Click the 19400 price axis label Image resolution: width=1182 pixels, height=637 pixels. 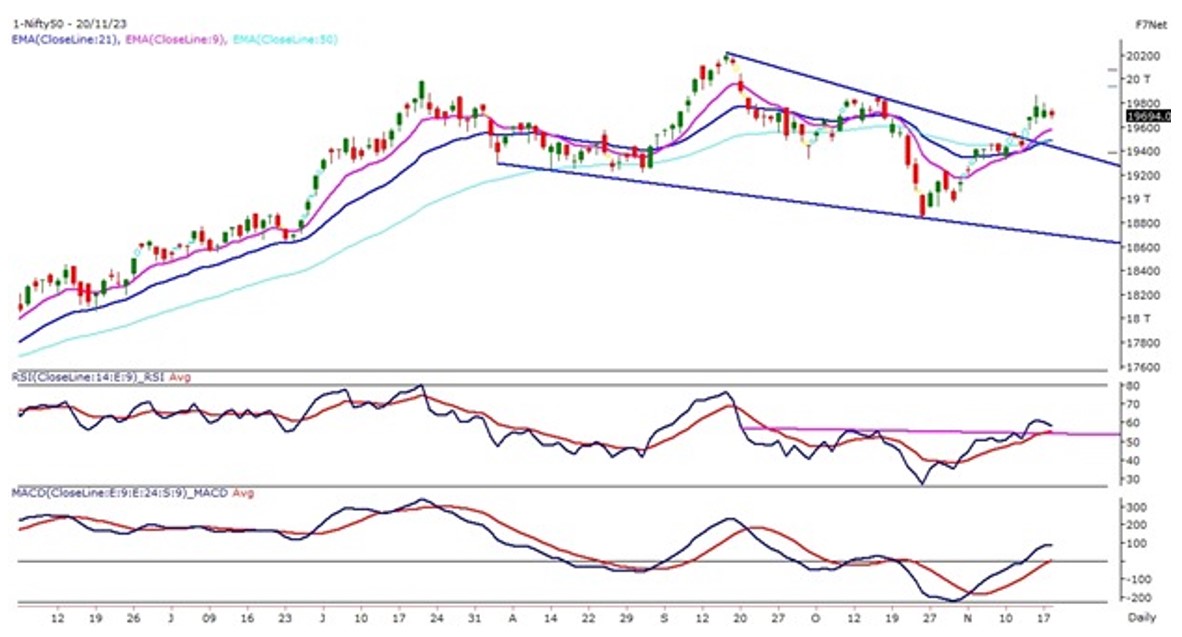pos(1143,152)
